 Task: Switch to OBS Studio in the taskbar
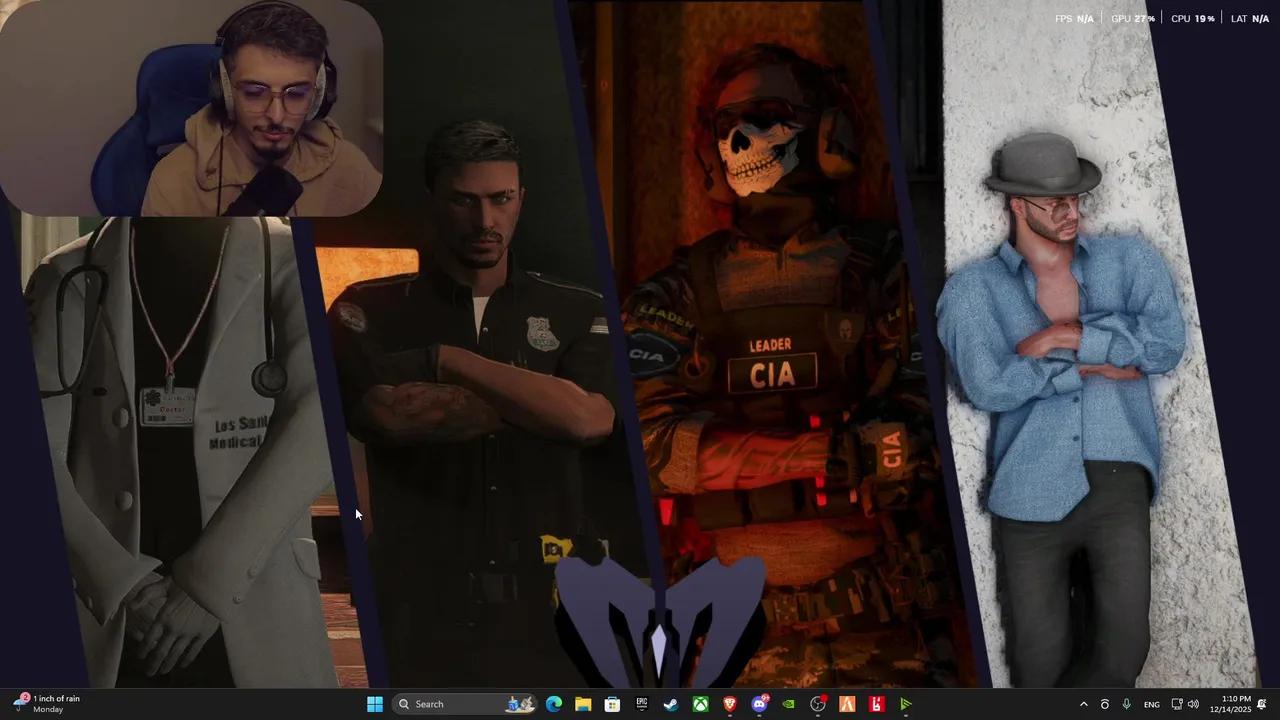click(818, 704)
